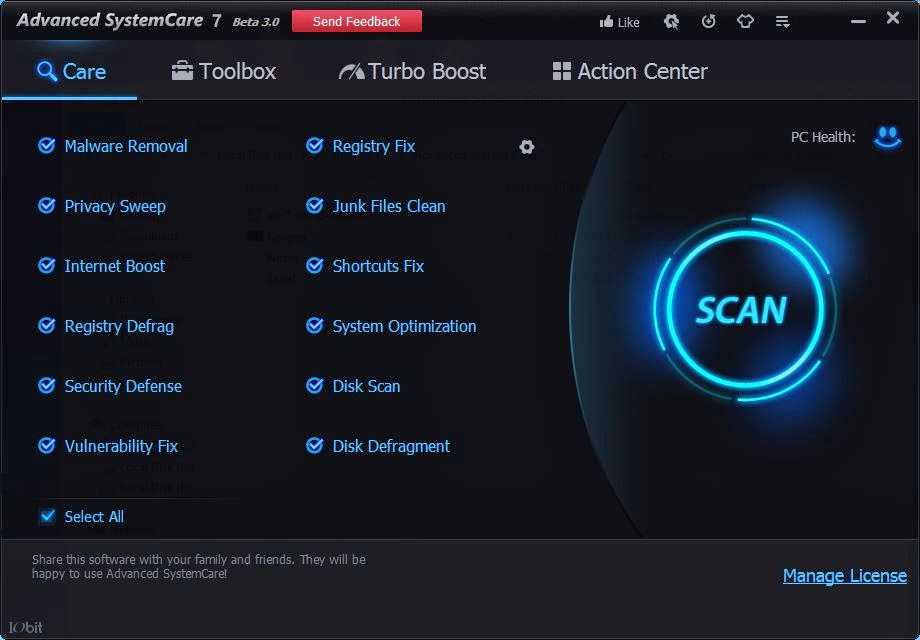
Task: Uncheck the Registry Fix checkbox
Action: 314,145
